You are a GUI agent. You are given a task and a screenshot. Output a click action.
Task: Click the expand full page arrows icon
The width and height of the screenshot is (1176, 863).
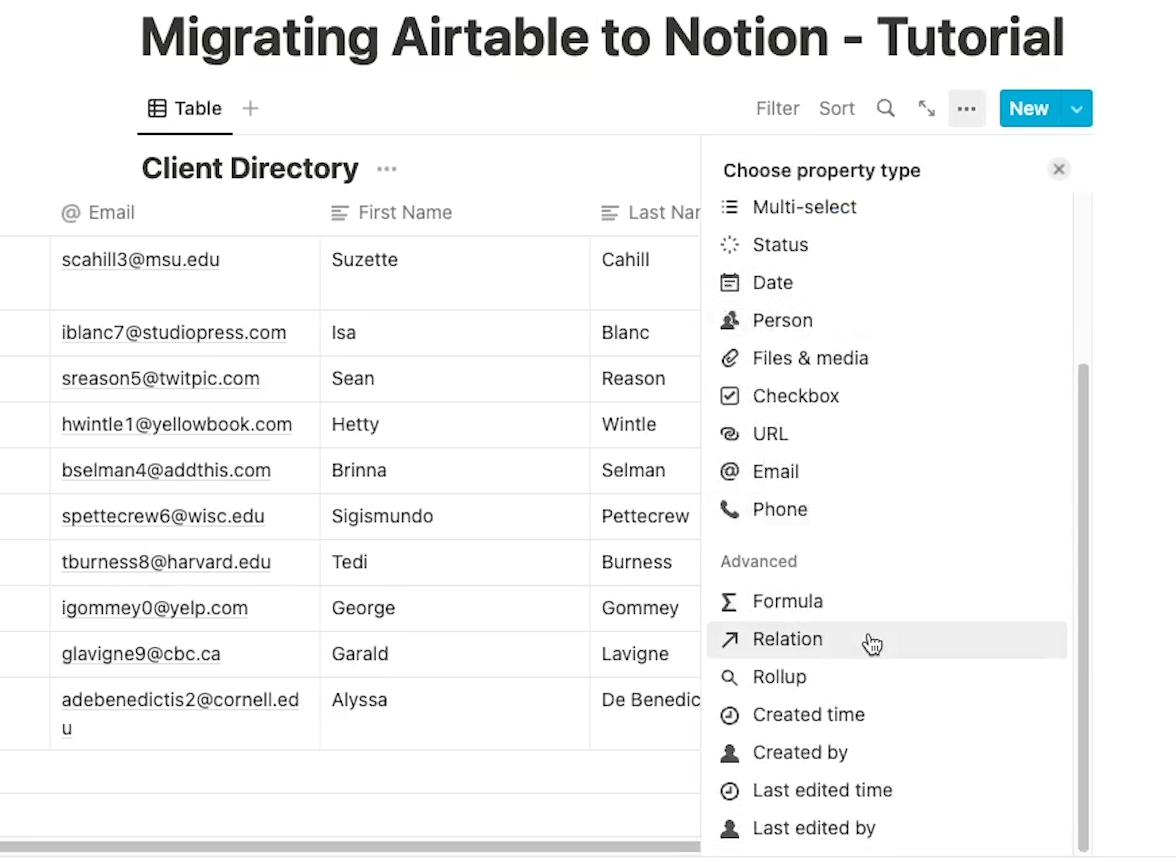pyautogui.click(x=927, y=109)
